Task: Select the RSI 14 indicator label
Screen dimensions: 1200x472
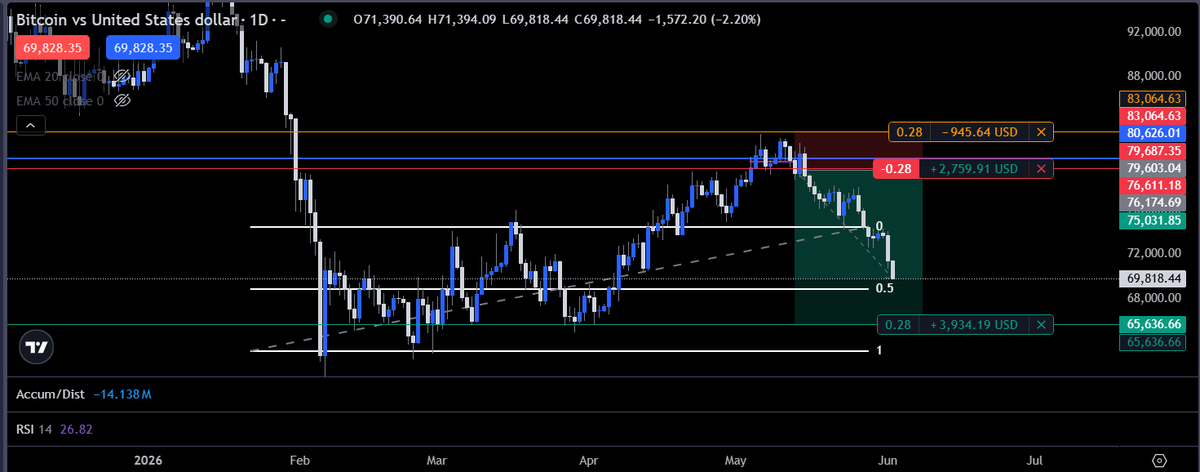Action: pos(35,429)
